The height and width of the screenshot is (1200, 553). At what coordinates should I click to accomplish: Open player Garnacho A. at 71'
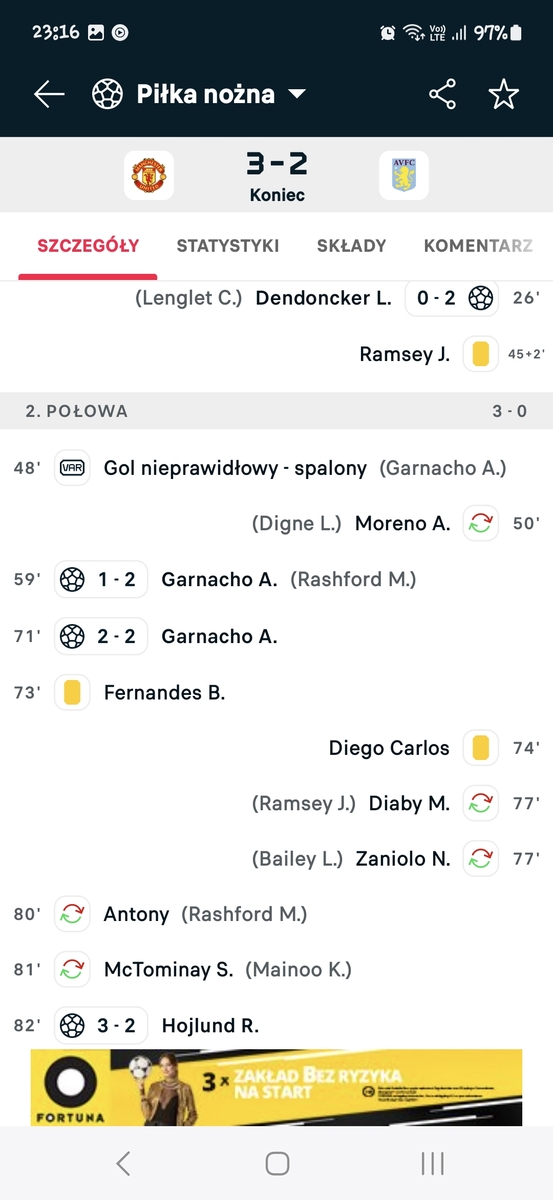click(x=219, y=636)
